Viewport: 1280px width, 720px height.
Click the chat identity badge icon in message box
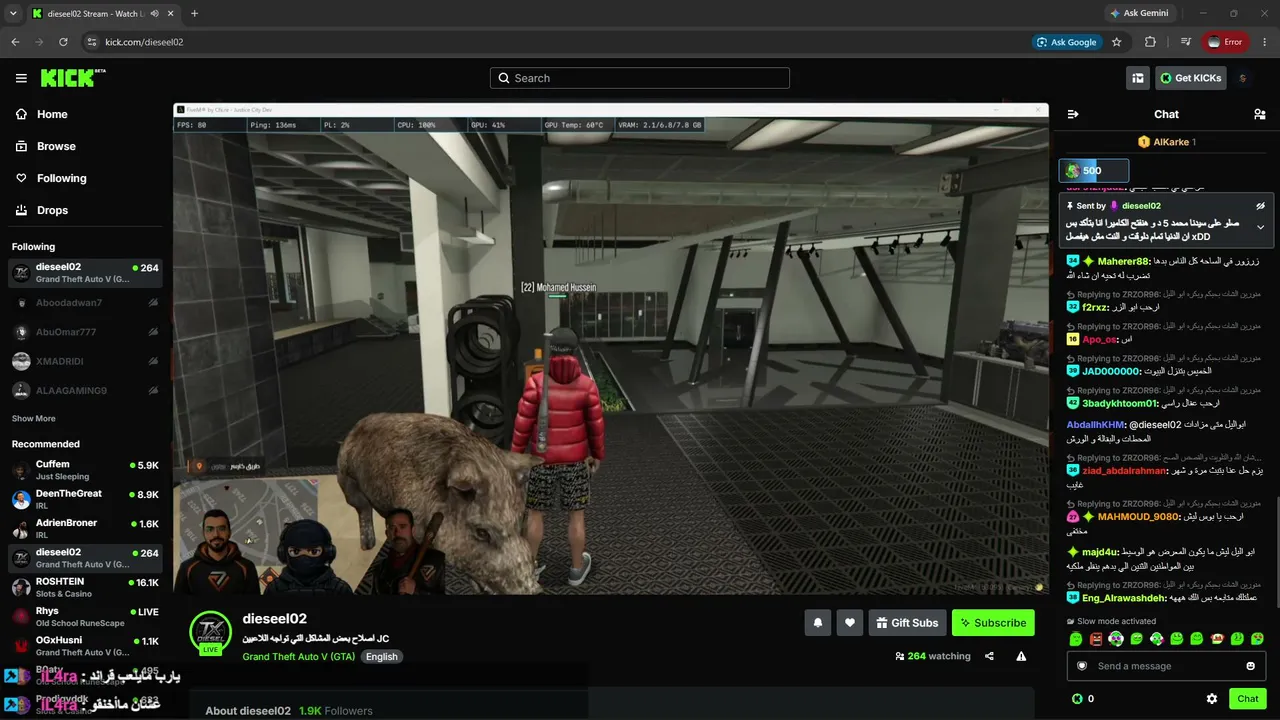[1082, 666]
